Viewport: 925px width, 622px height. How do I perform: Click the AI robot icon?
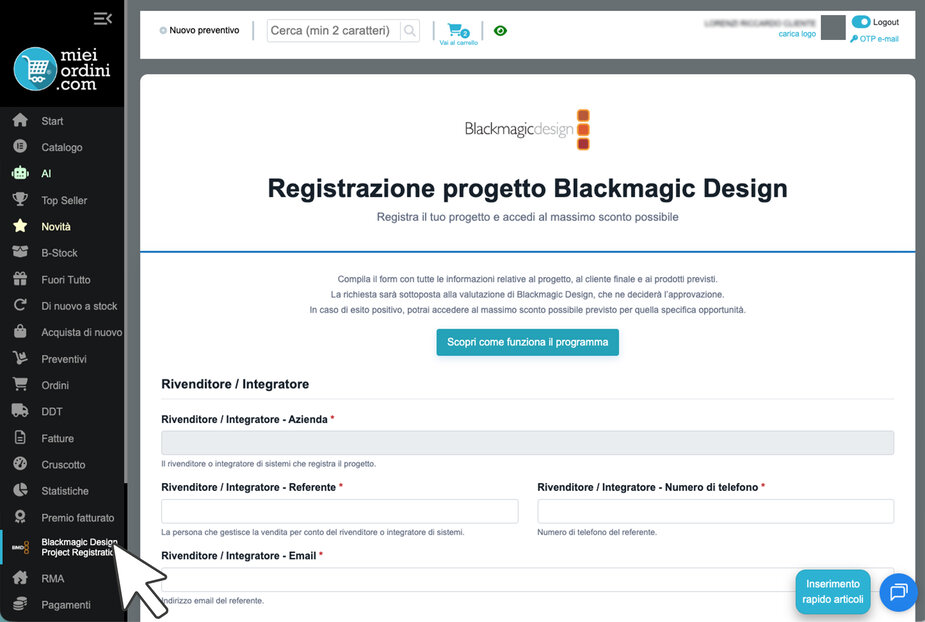coord(20,173)
